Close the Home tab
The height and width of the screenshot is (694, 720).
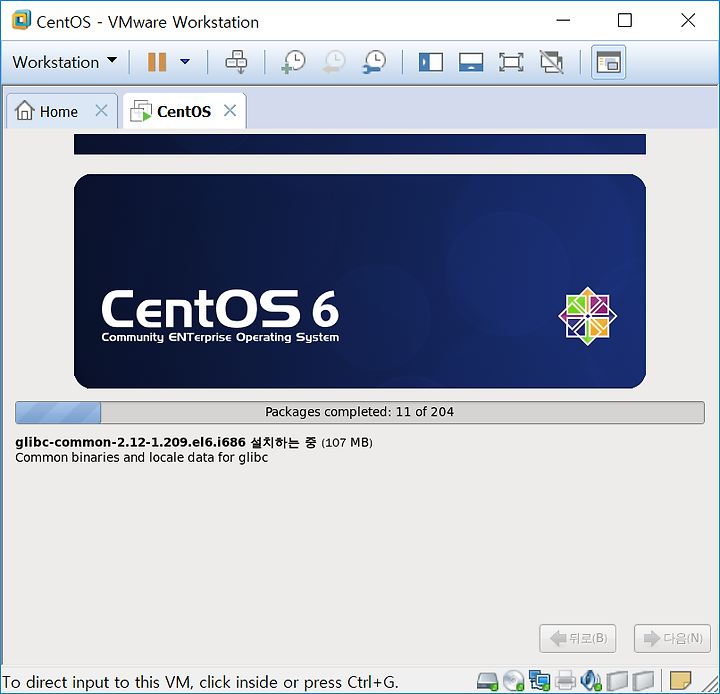101,111
